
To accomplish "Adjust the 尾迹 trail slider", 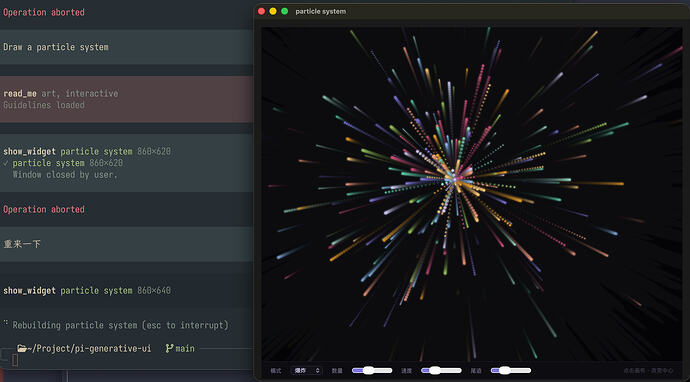I will tap(510, 371).
